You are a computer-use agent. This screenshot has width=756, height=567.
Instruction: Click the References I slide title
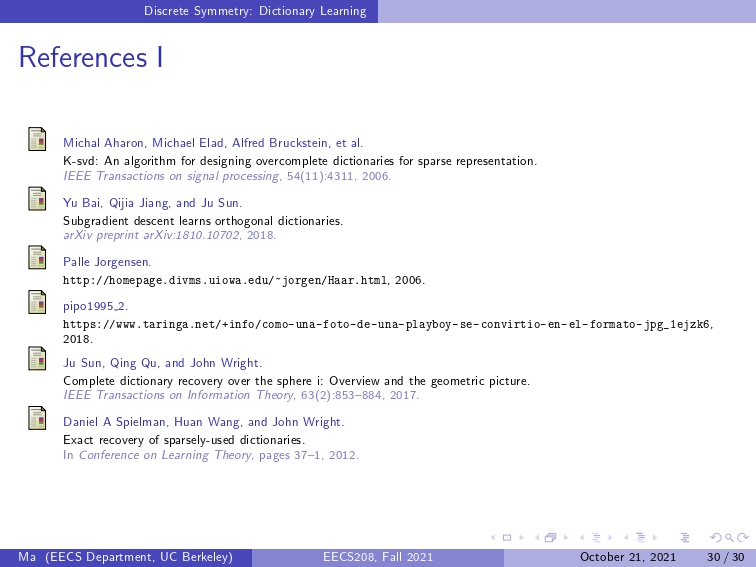(91, 57)
